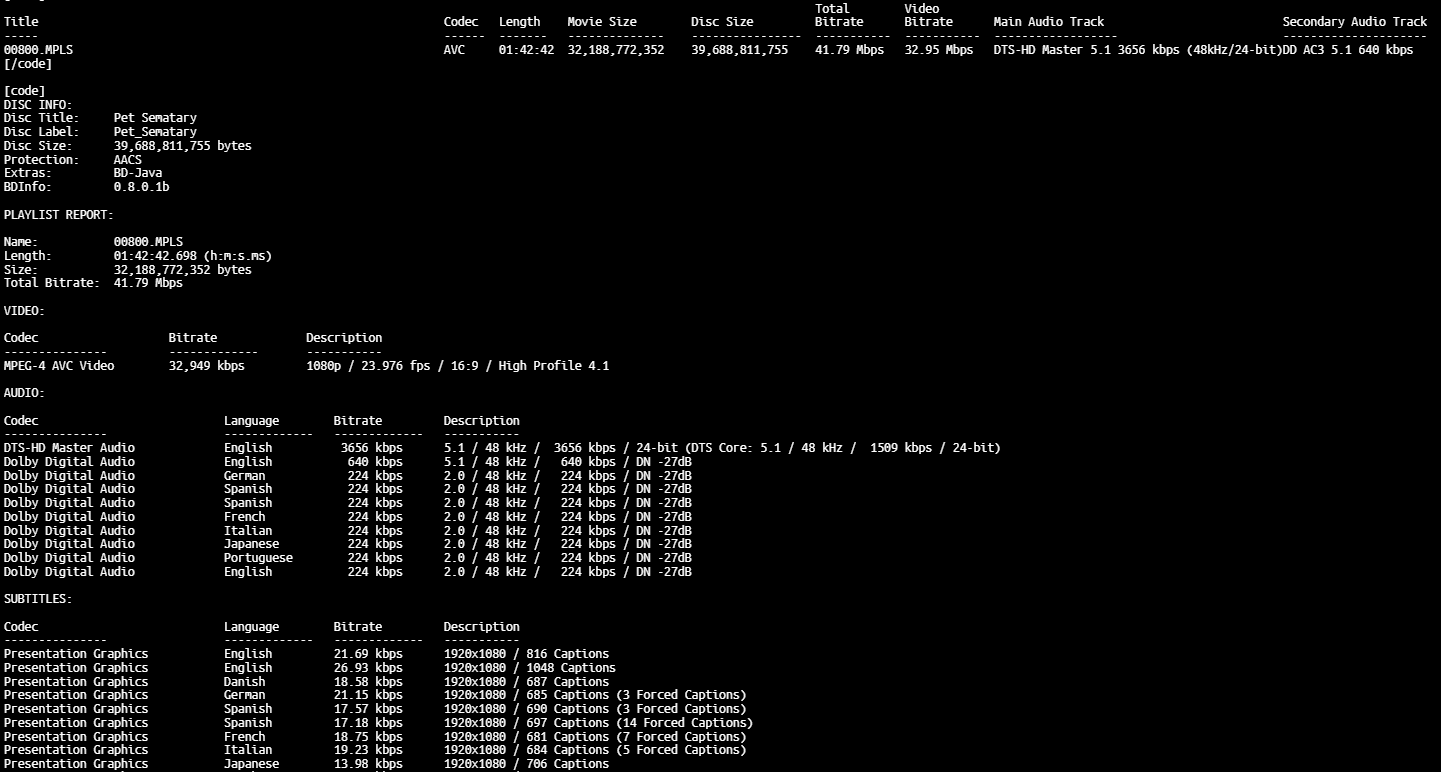Click the MPEG-4 AVC Video codec entry
The height and width of the screenshot is (772, 1441).
(x=59, y=366)
